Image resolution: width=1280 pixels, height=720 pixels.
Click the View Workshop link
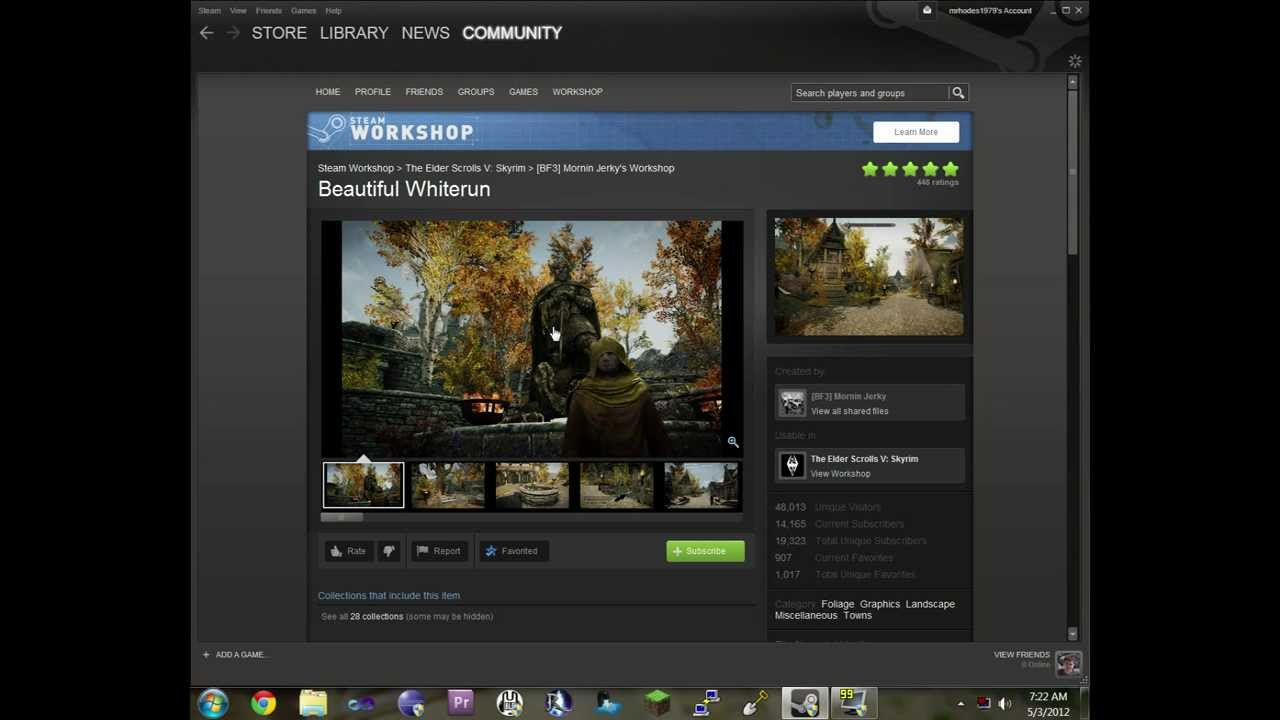(840, 474)
